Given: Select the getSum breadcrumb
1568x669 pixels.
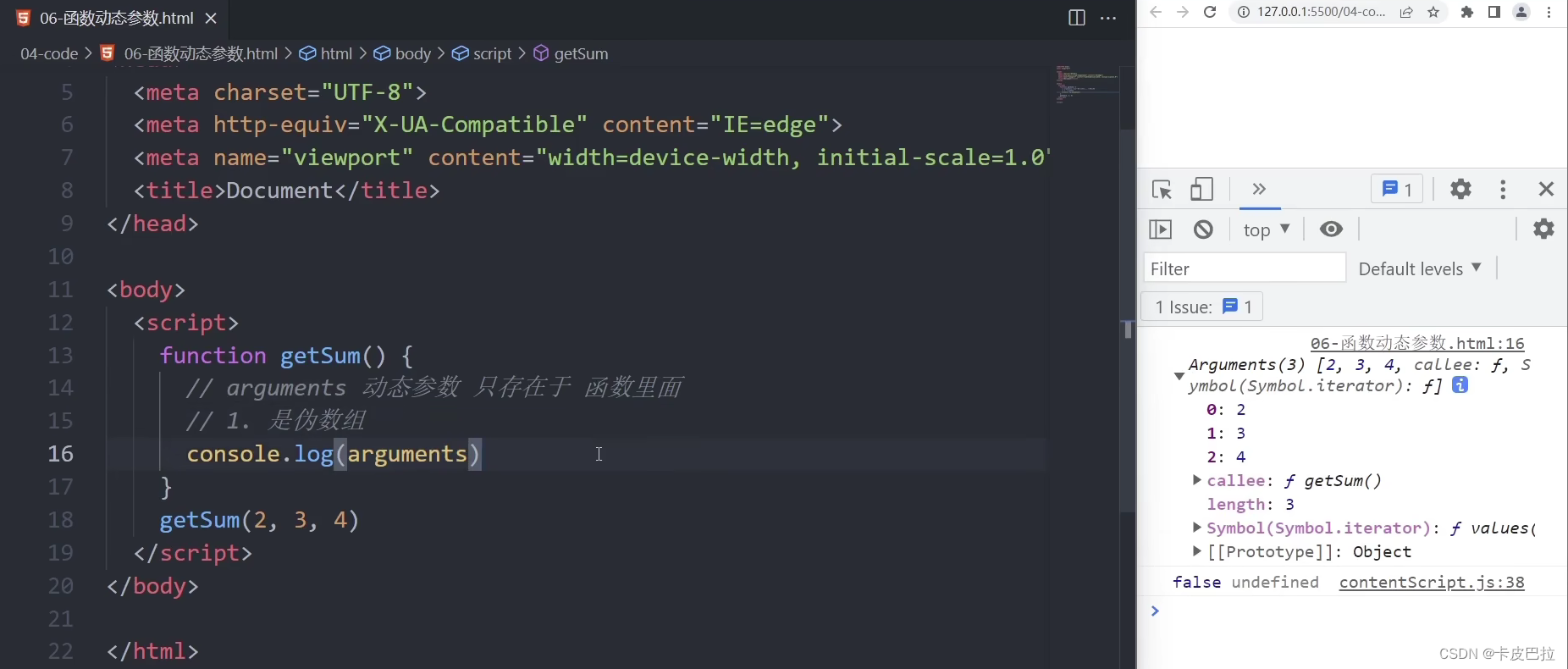Looking at the screenshot, I should [x=571, y=53].
